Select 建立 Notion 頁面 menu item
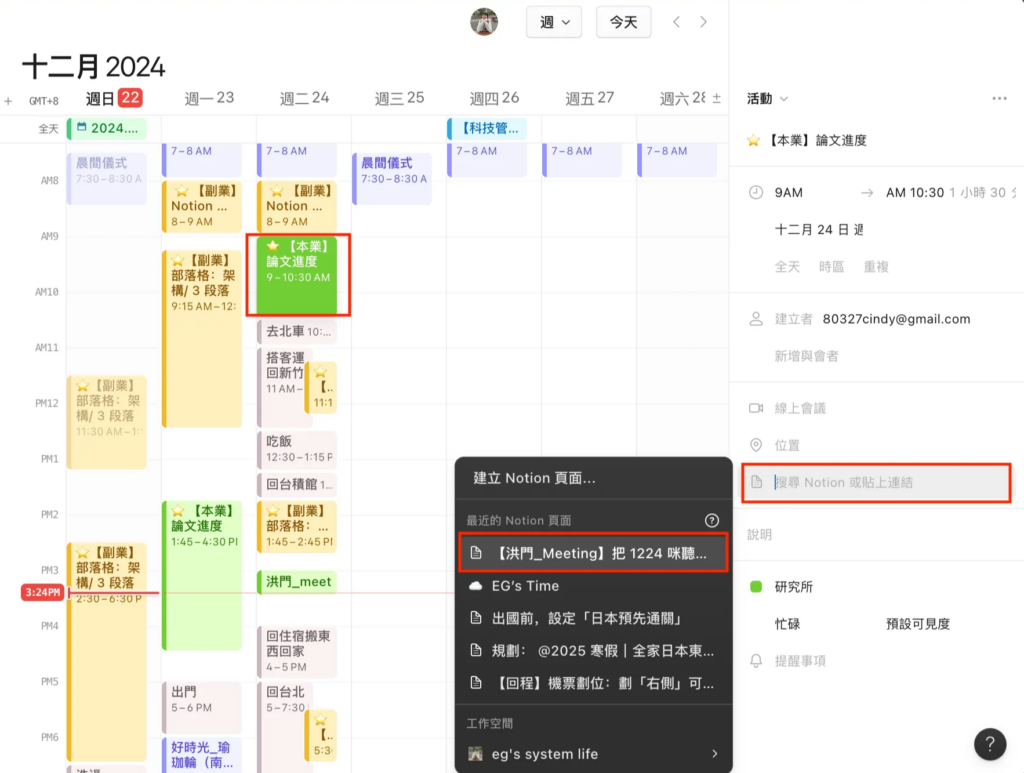The width and height of the screenshot is (1024, 773). coord(535,478)
